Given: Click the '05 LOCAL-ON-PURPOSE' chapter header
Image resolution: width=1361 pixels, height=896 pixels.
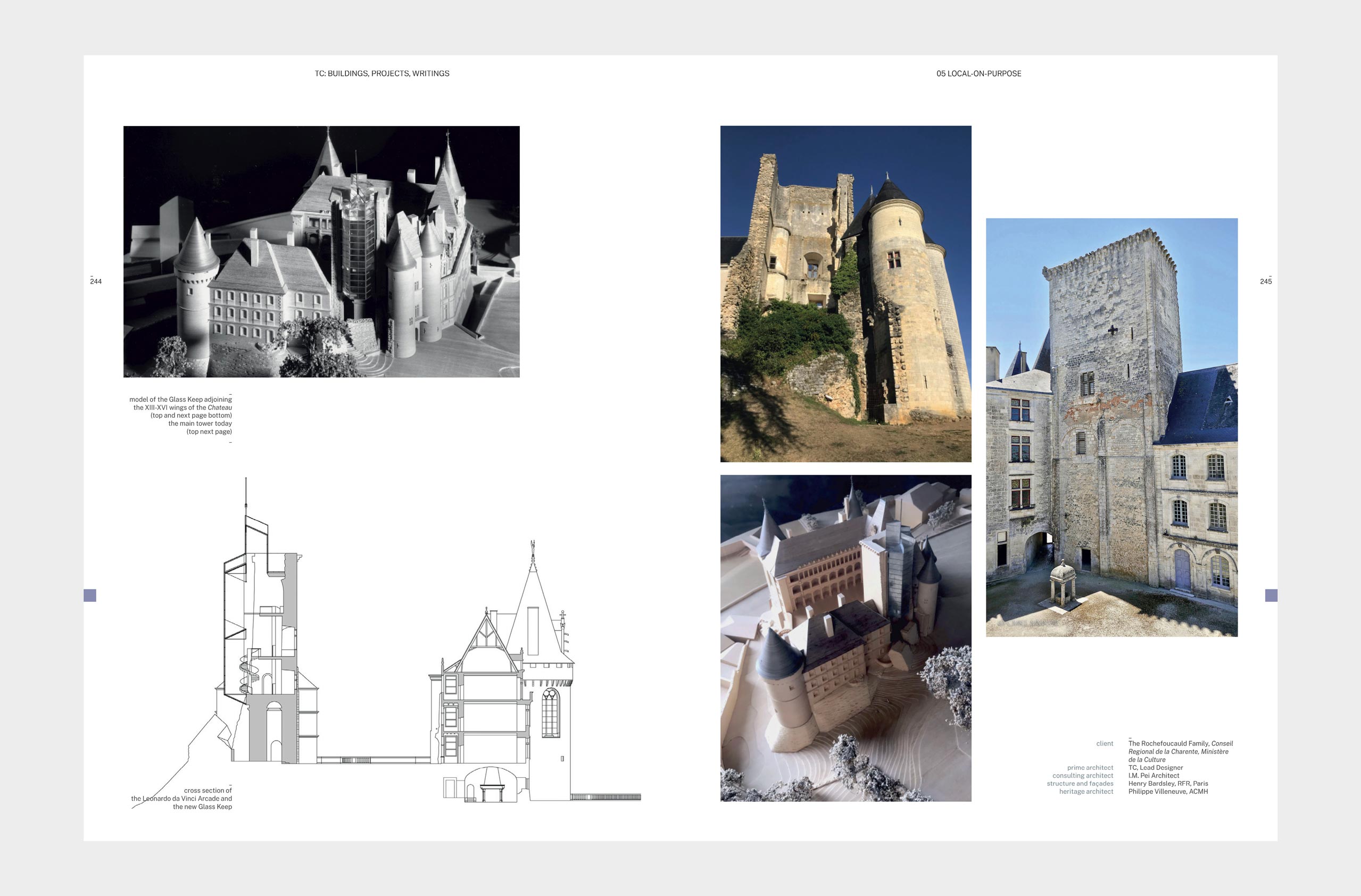Looking at the screenshot, I should click(x=978, y=73).
